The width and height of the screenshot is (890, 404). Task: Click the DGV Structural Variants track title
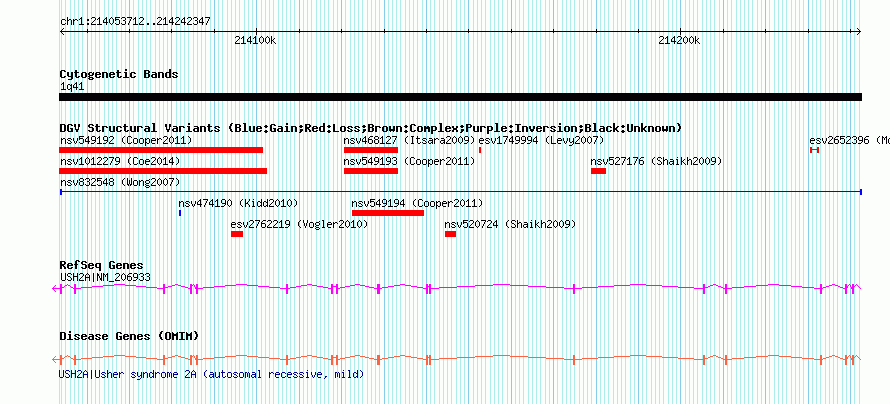(371, 128)
